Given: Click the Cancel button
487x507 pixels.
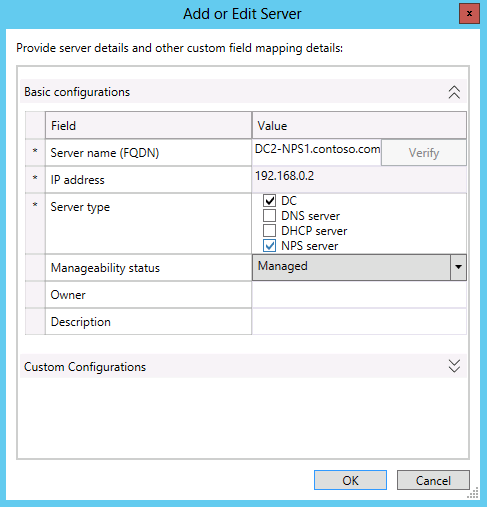Looking at the screenshot, I should pyautogui.click(x=433, y=480).
